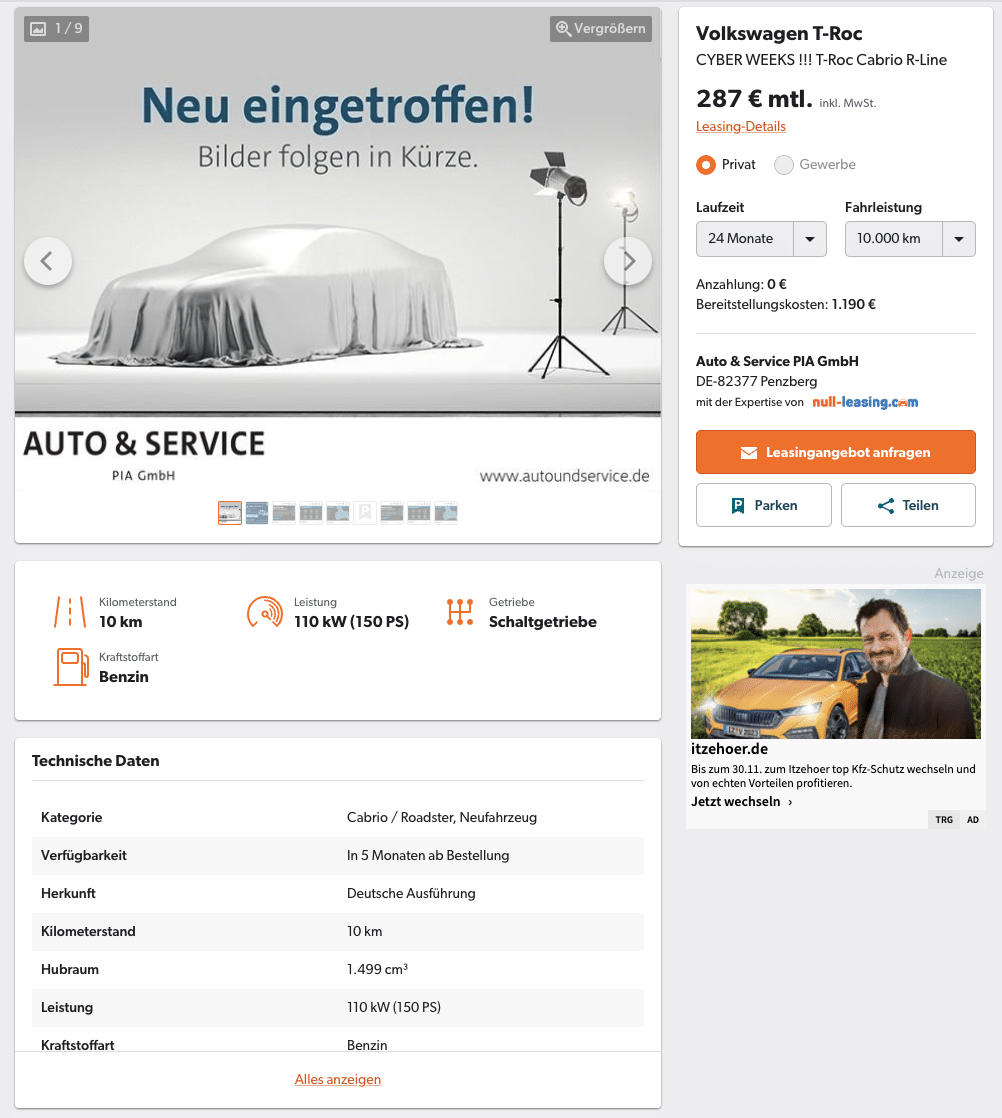Click the Teilen share button

tap(908, 505)
